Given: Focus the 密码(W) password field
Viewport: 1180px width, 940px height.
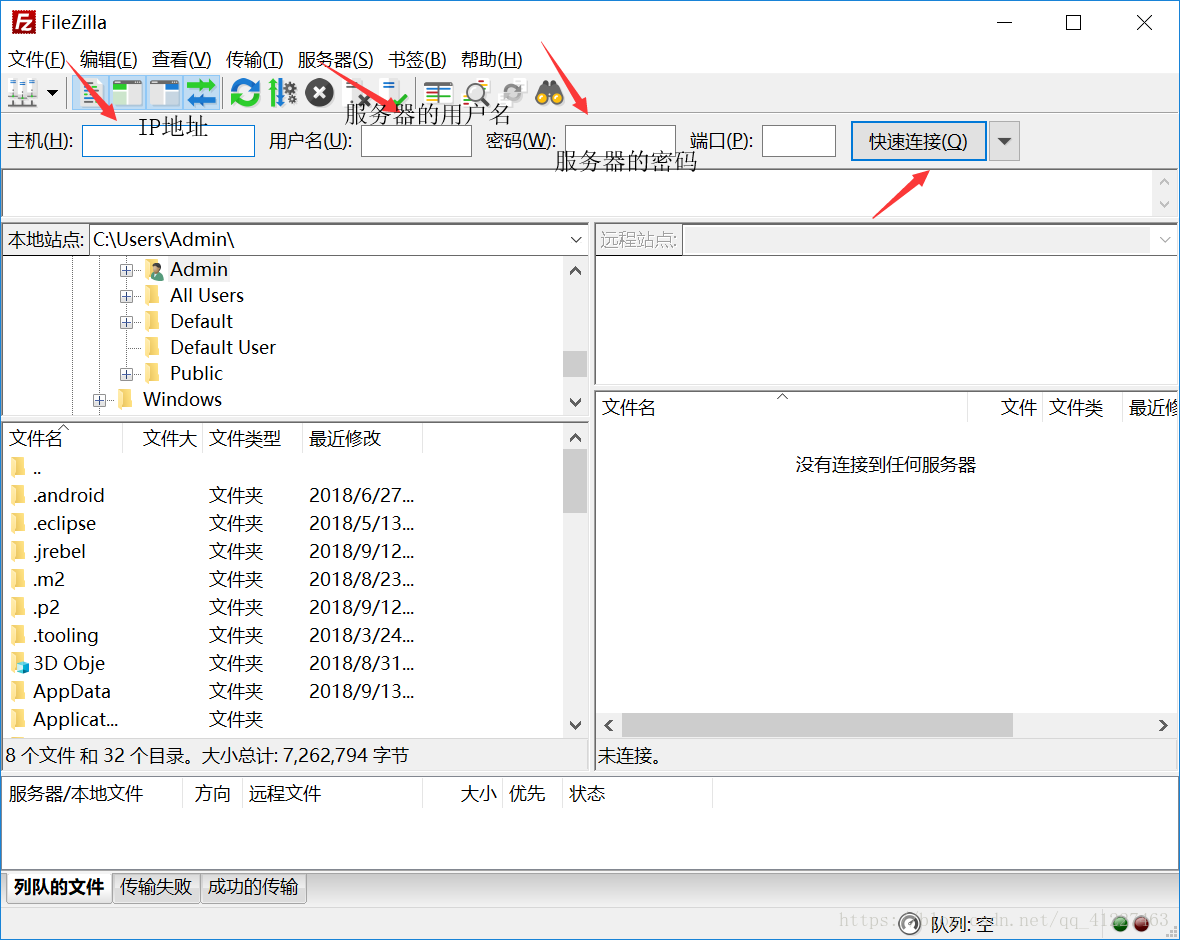Looking at the screenshot, I should click(620, 141).
